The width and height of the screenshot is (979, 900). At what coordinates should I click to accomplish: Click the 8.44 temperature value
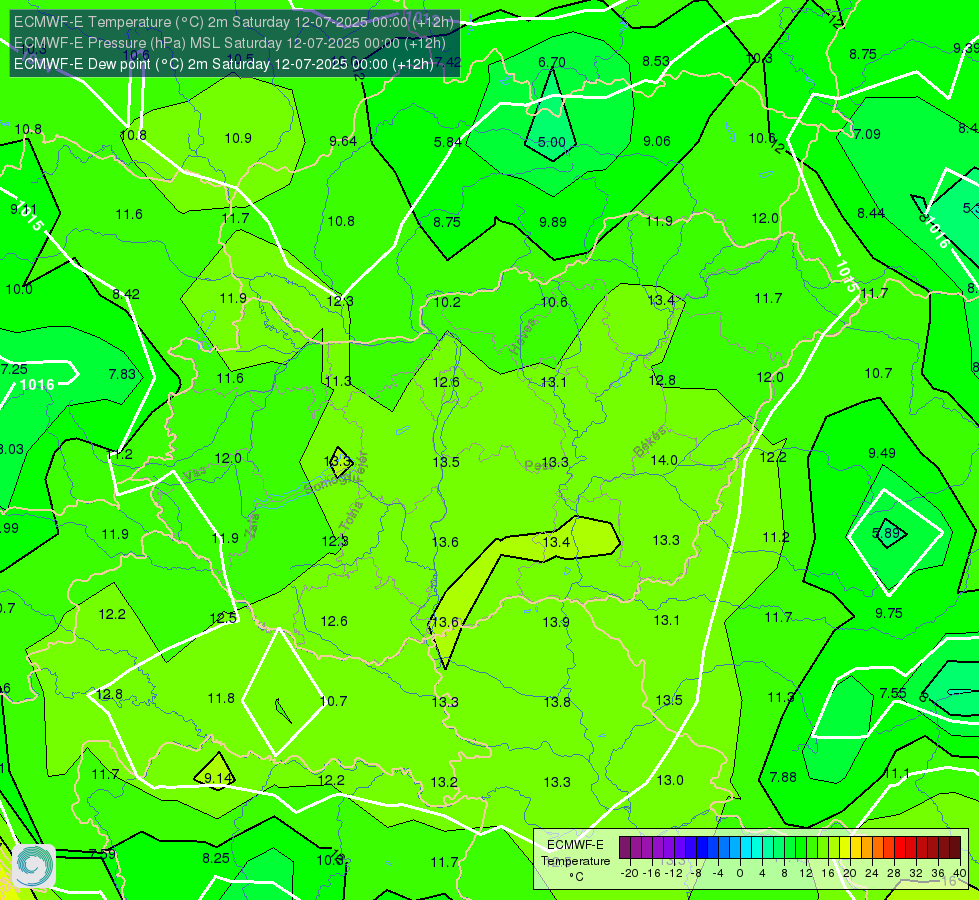click(871, 213)
